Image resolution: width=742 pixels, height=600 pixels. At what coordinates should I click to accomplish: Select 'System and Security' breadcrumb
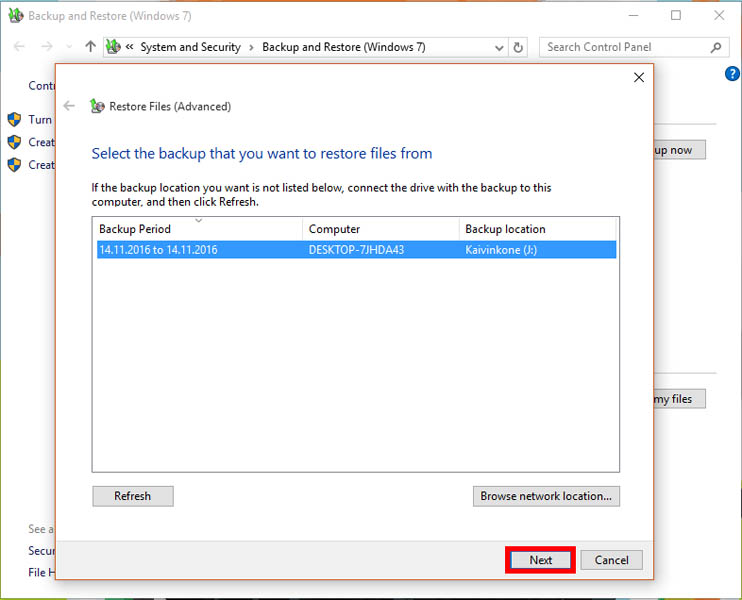point(190,47)
